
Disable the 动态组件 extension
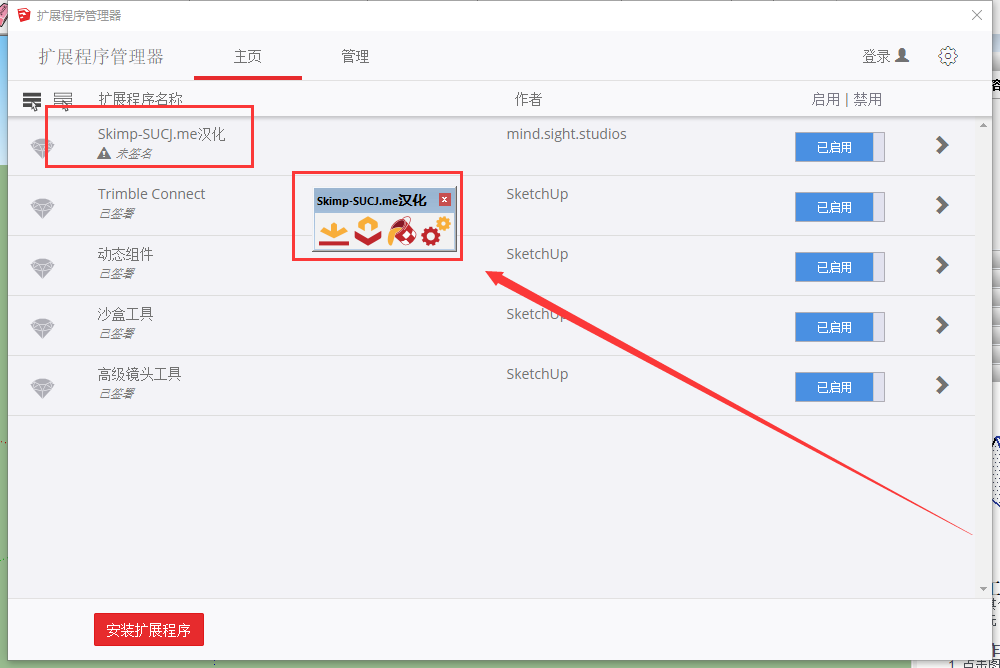839,267
